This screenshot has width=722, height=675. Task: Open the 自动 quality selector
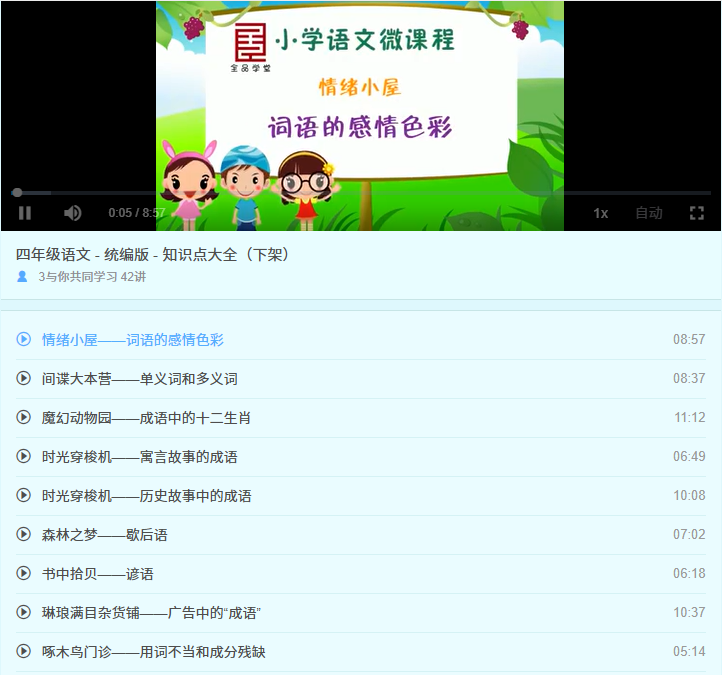pyautogui.click(x=649, y=213)
